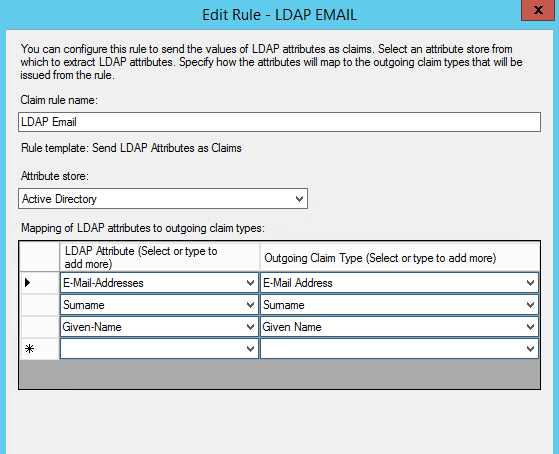Close the Edit Rule dialog
Viewport: 559px width, 454px height.
tap(538, 10)
